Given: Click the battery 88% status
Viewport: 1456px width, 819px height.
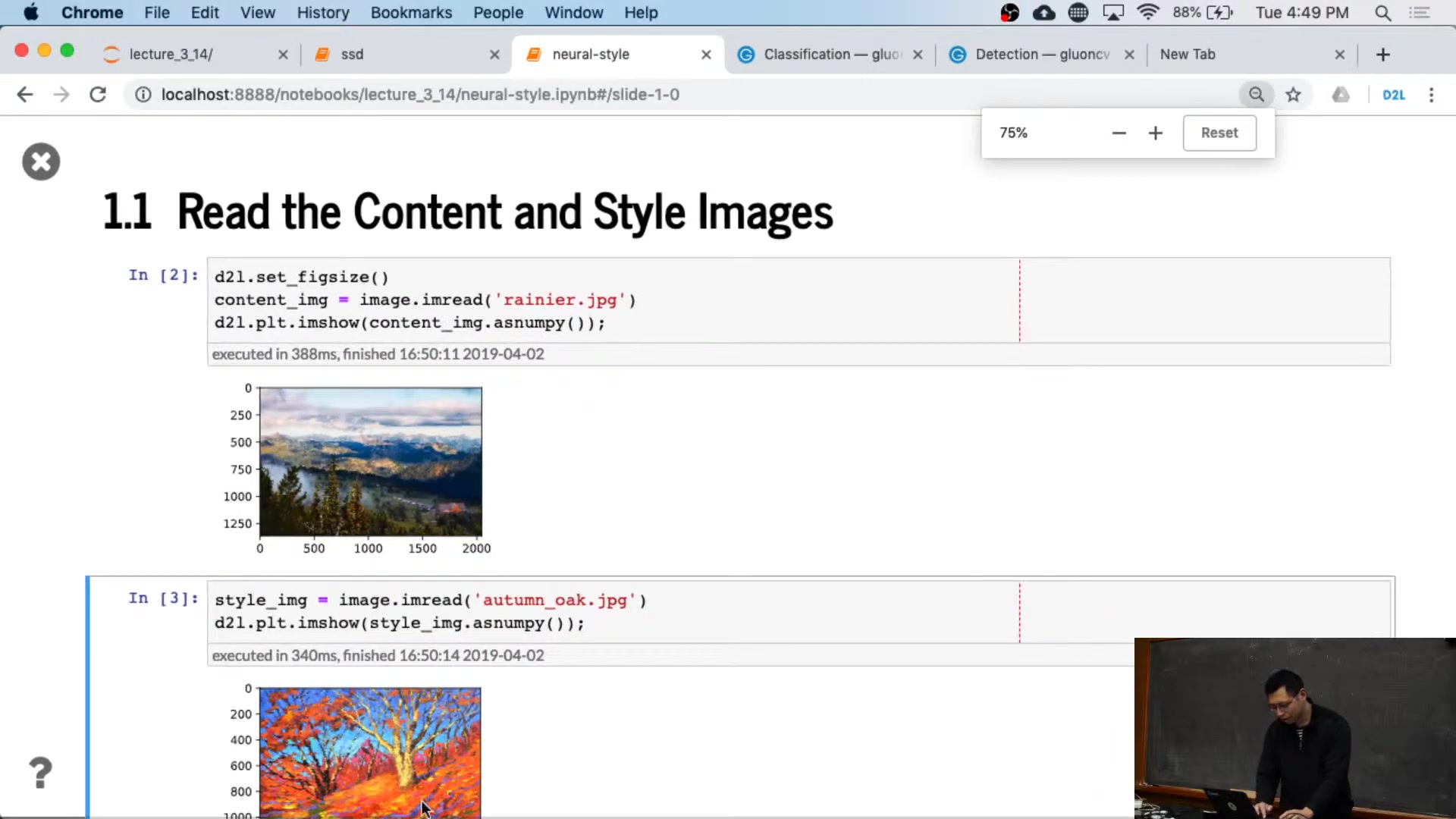Looking at the screenshot, I should point(1203,12).
